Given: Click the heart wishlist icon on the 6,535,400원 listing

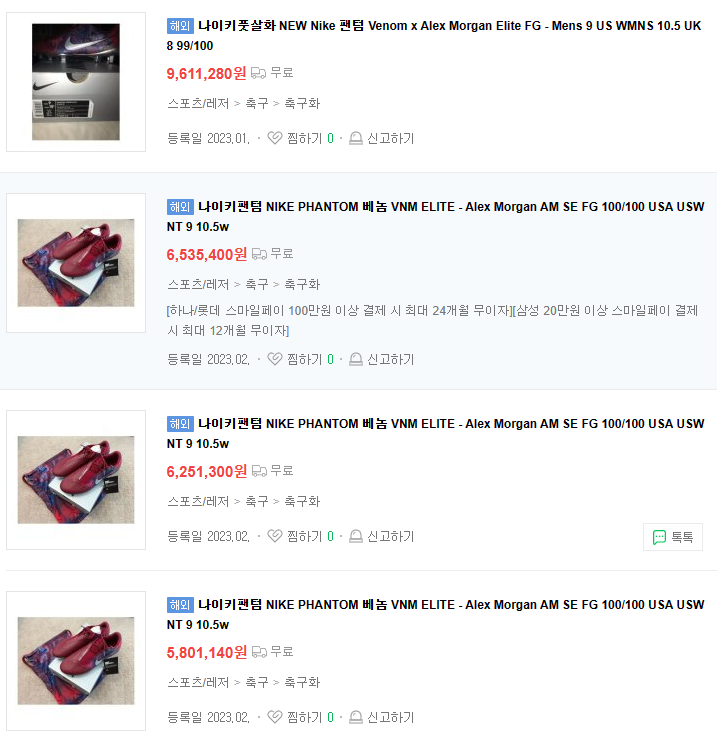Looking at the screenshot, I should point(275,359).
